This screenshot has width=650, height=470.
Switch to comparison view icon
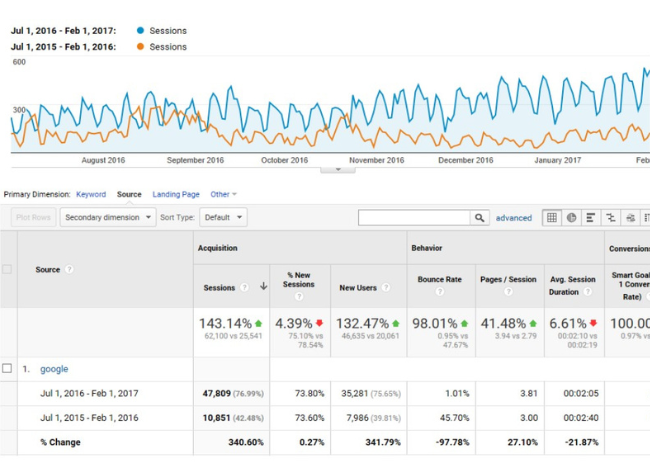tap(611, 218)
